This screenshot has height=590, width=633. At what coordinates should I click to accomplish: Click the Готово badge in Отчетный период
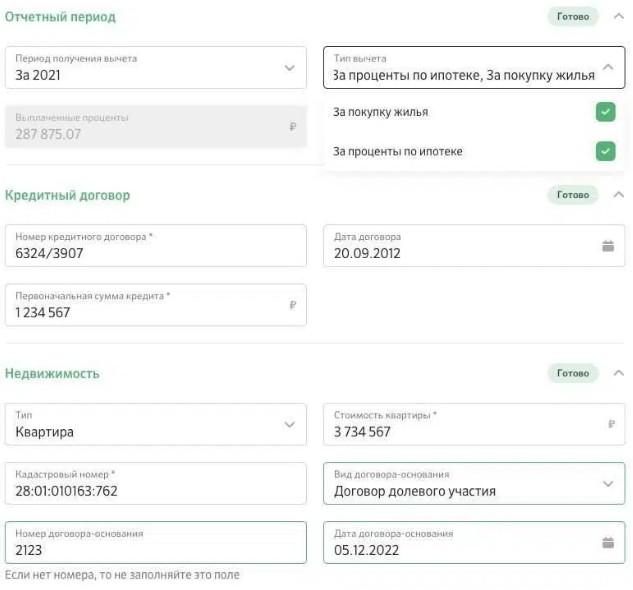point(573,17)
